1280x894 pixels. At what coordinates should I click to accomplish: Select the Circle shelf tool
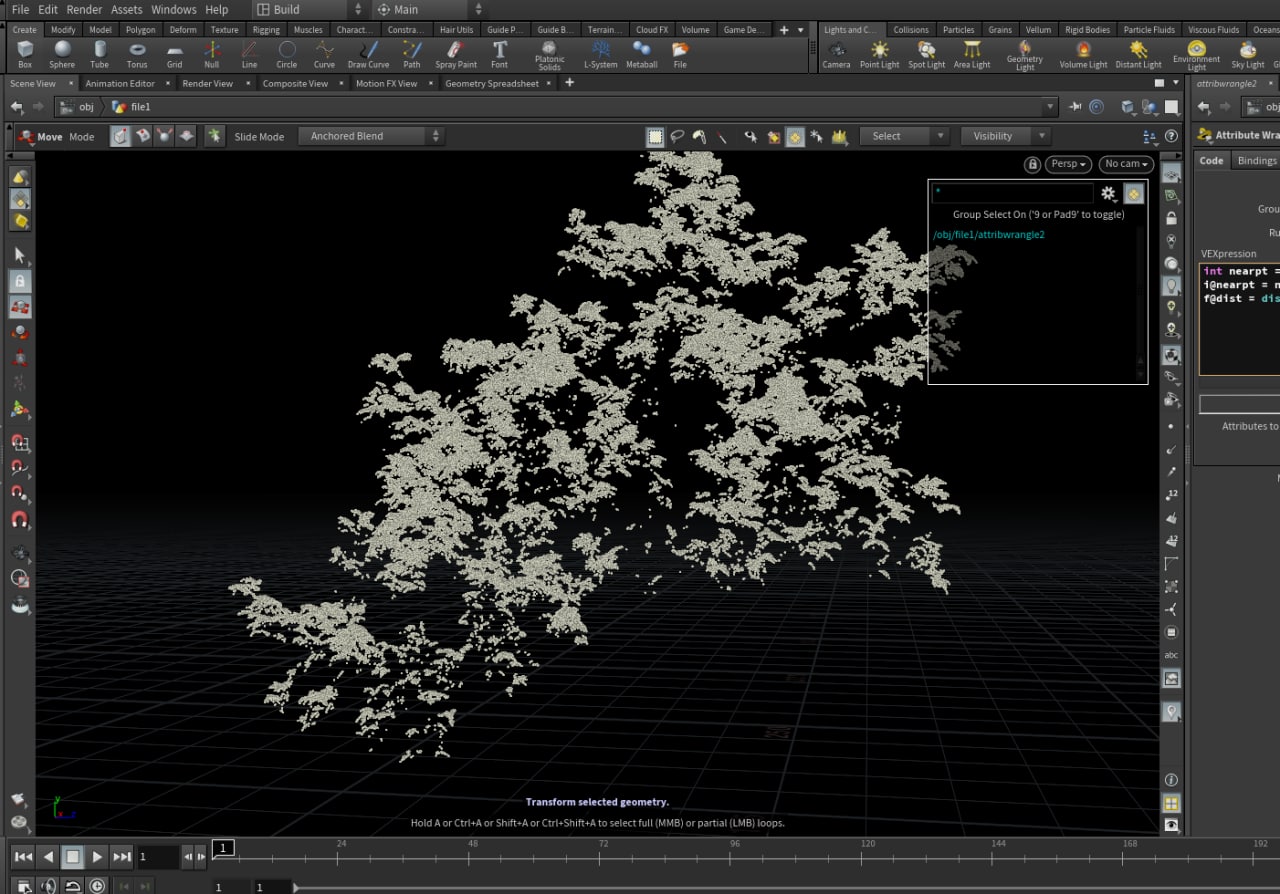tap(287, 54)
